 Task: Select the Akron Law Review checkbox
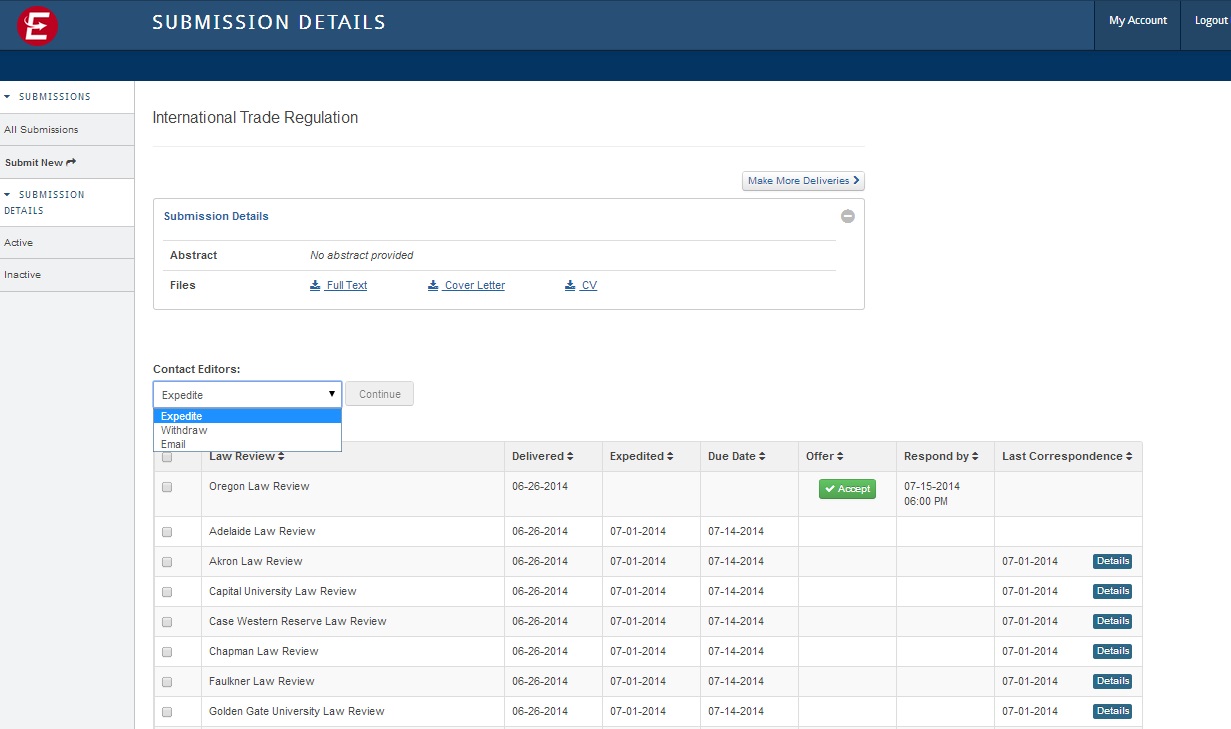[x=167, y=562]
